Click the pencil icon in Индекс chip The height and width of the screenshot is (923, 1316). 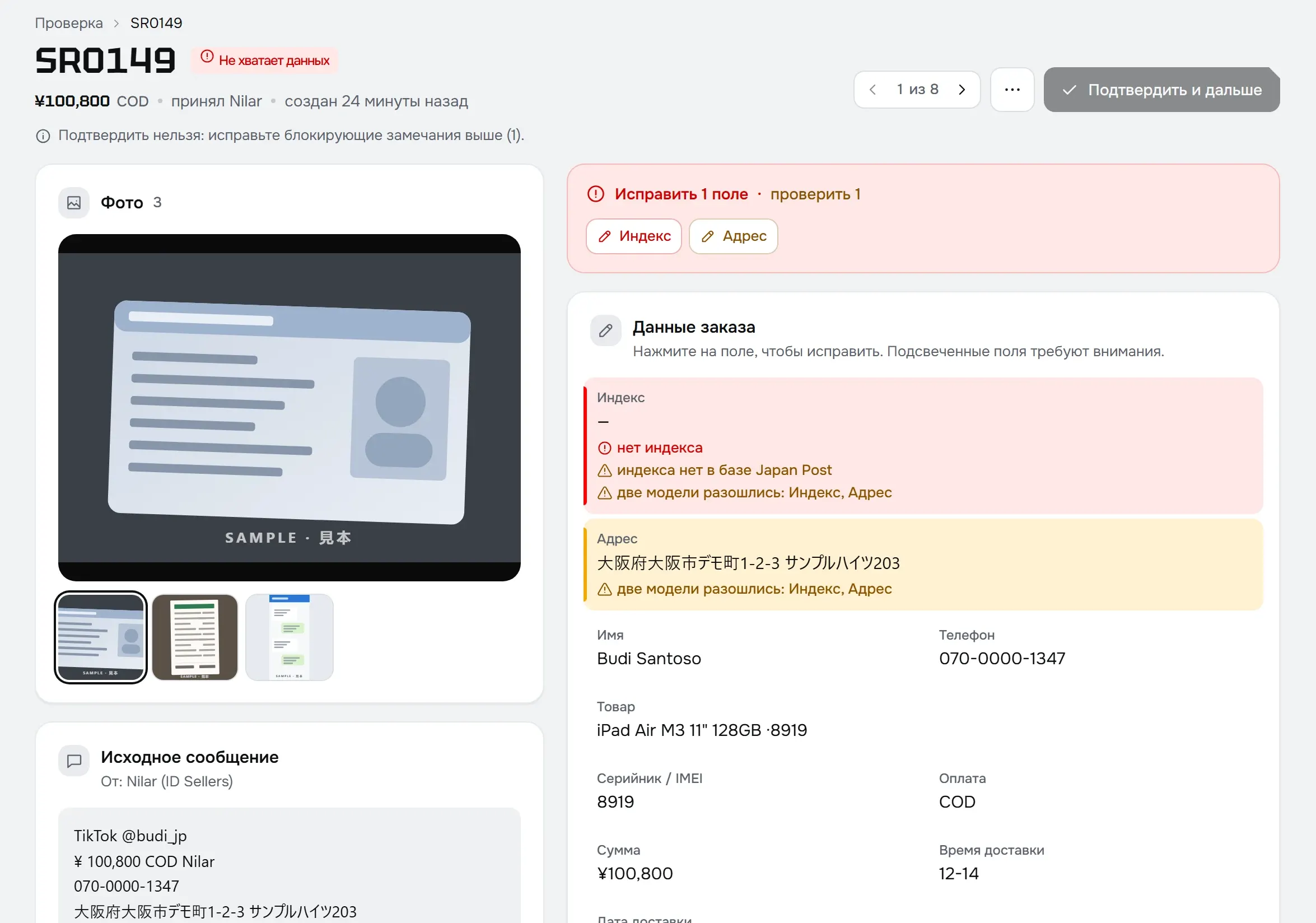coord(605,236)
